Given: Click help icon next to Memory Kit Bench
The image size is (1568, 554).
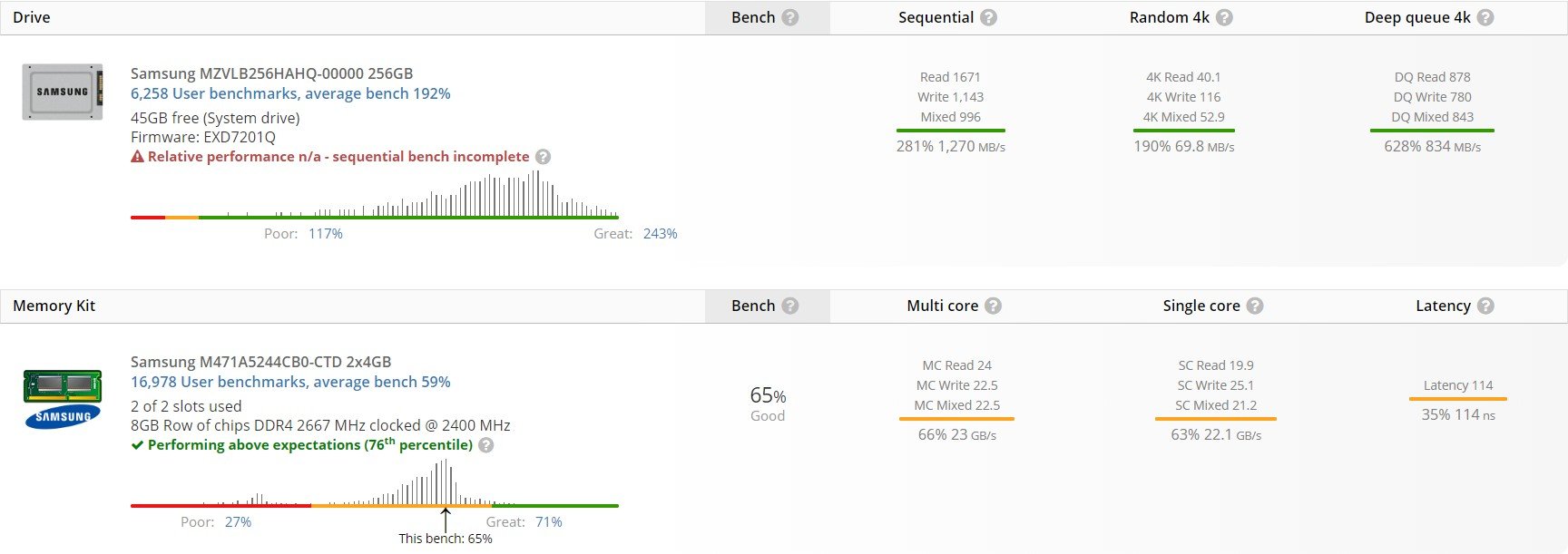Looking at the screenshot, I should point(790,306).
